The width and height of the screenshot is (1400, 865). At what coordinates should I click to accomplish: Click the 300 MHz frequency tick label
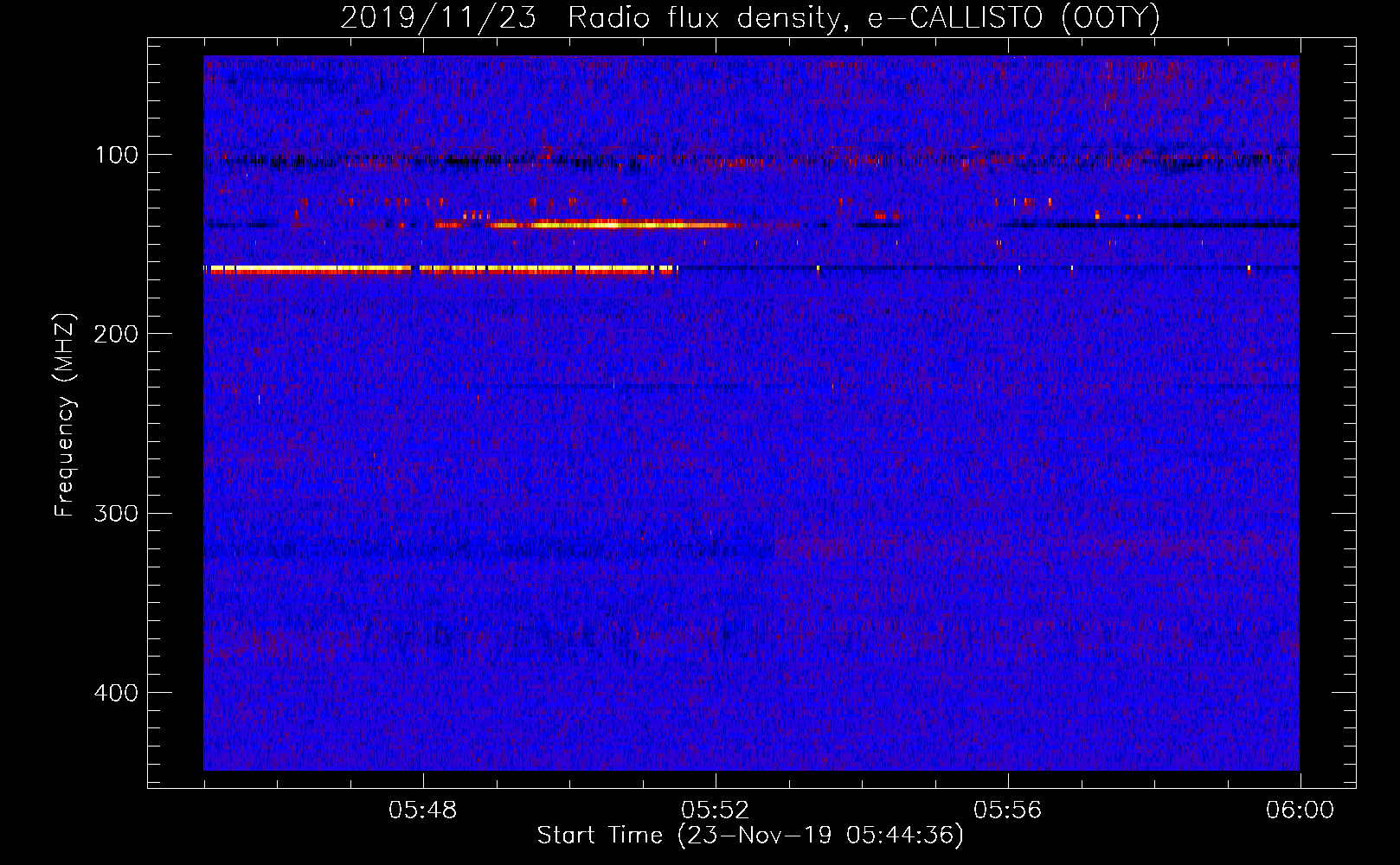pyautogui.click(x=116, y=514)
